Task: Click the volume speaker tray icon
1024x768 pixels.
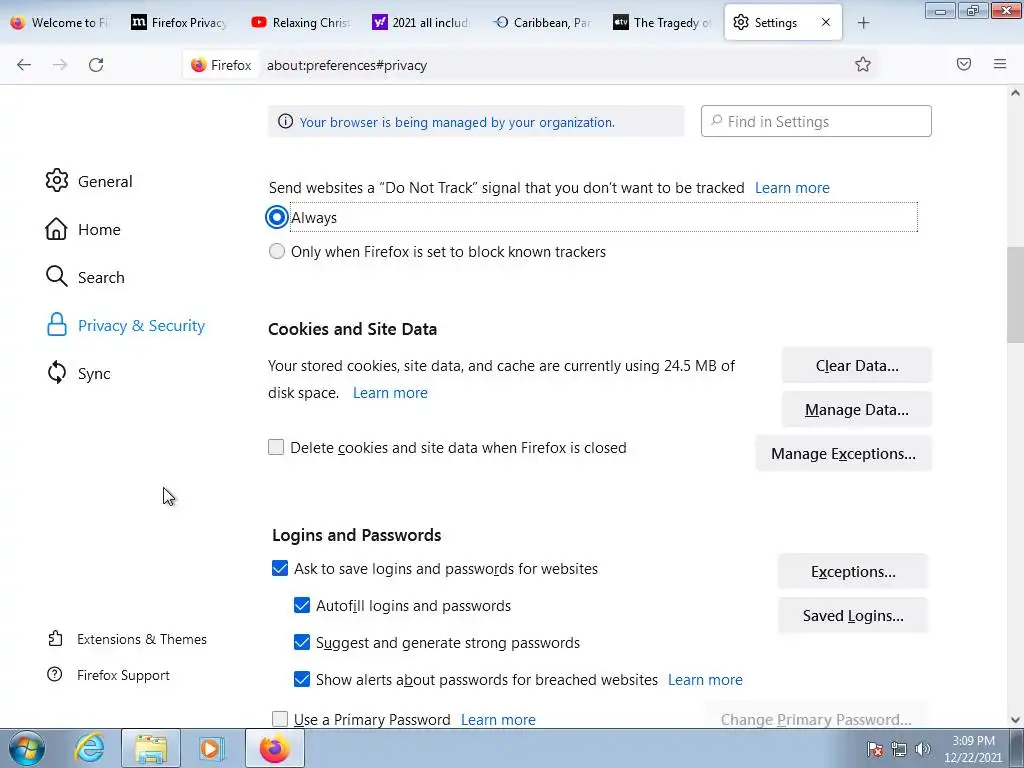Action: tap(922, 749)
